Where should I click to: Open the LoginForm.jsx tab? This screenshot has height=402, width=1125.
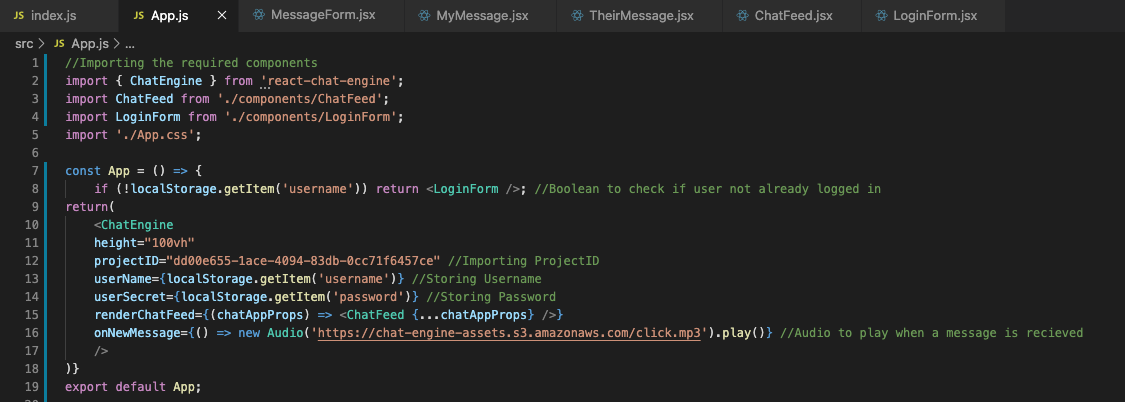click(x=933, y=15)
